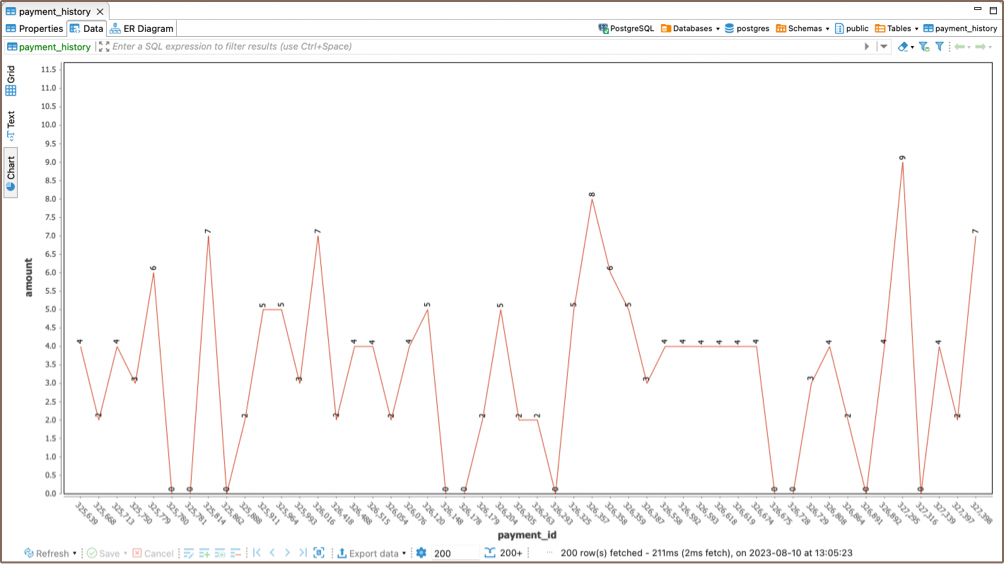Open the Export data dropdown arrow
The height and width of the screenshot is (564, 1004).
click(404, 553)
